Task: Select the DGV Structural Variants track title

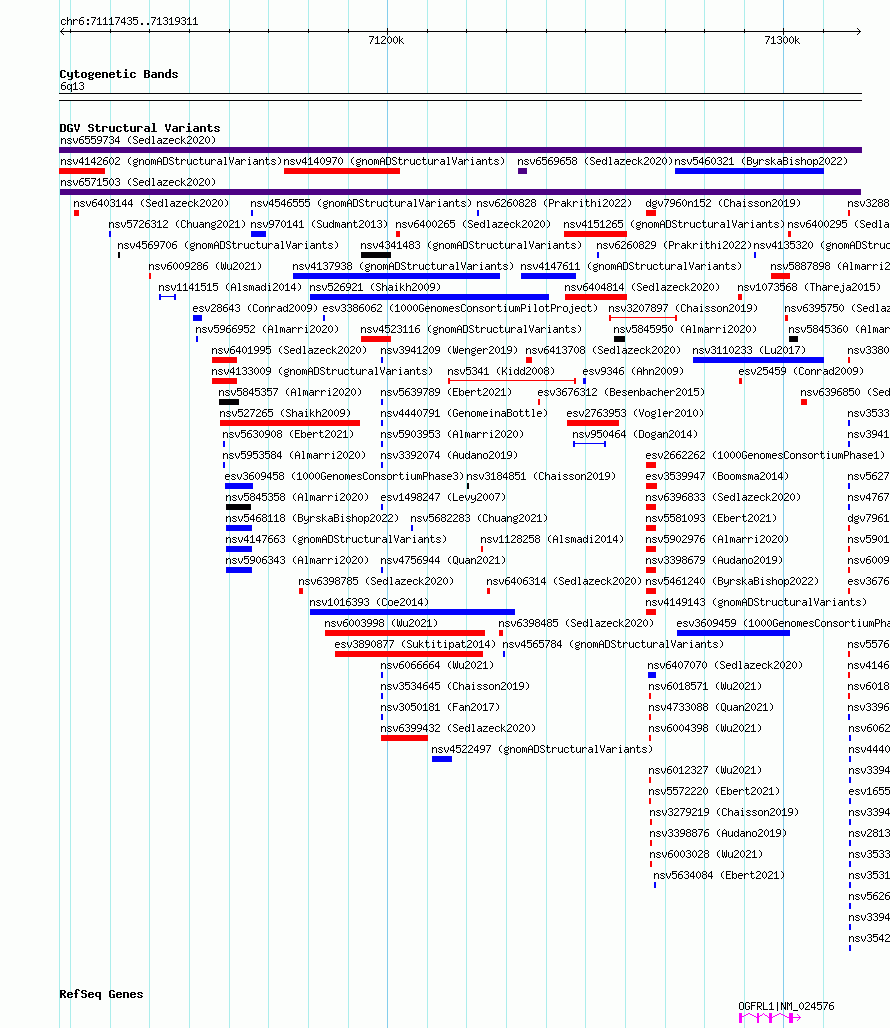Action: click(140, 128)
